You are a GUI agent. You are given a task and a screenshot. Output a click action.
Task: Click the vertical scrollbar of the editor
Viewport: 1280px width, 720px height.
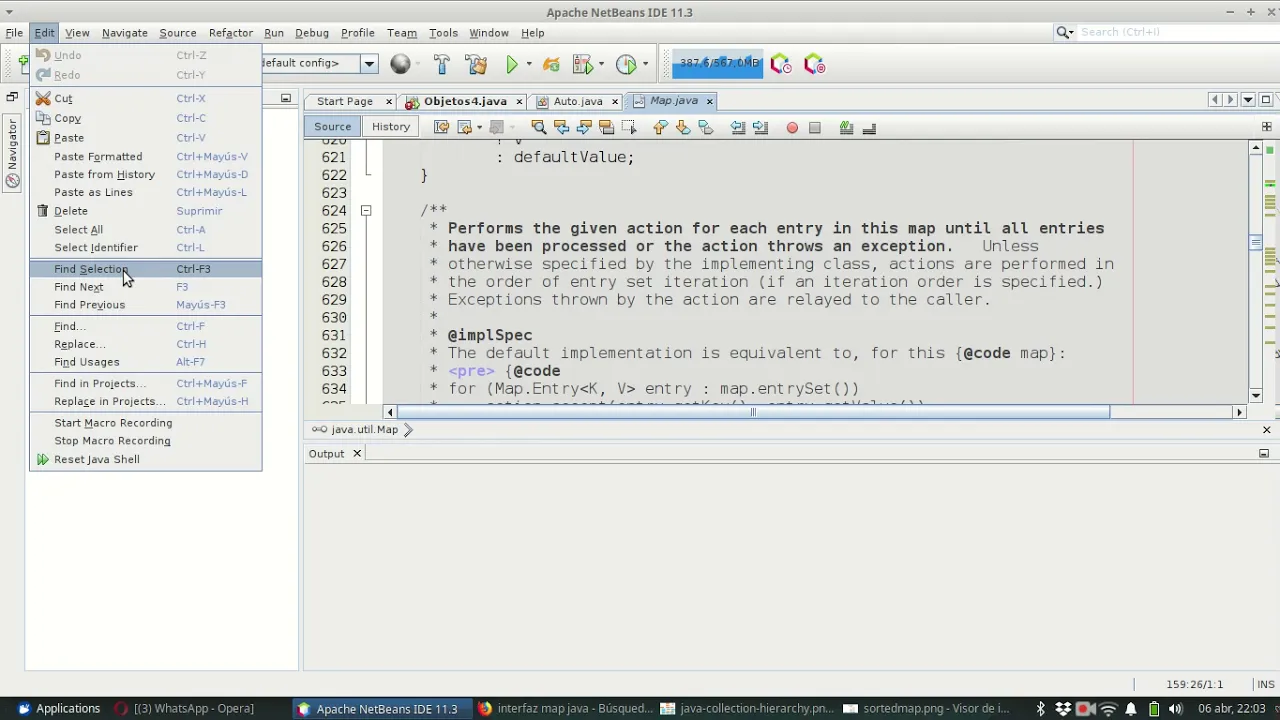(x=1256, y=241)
